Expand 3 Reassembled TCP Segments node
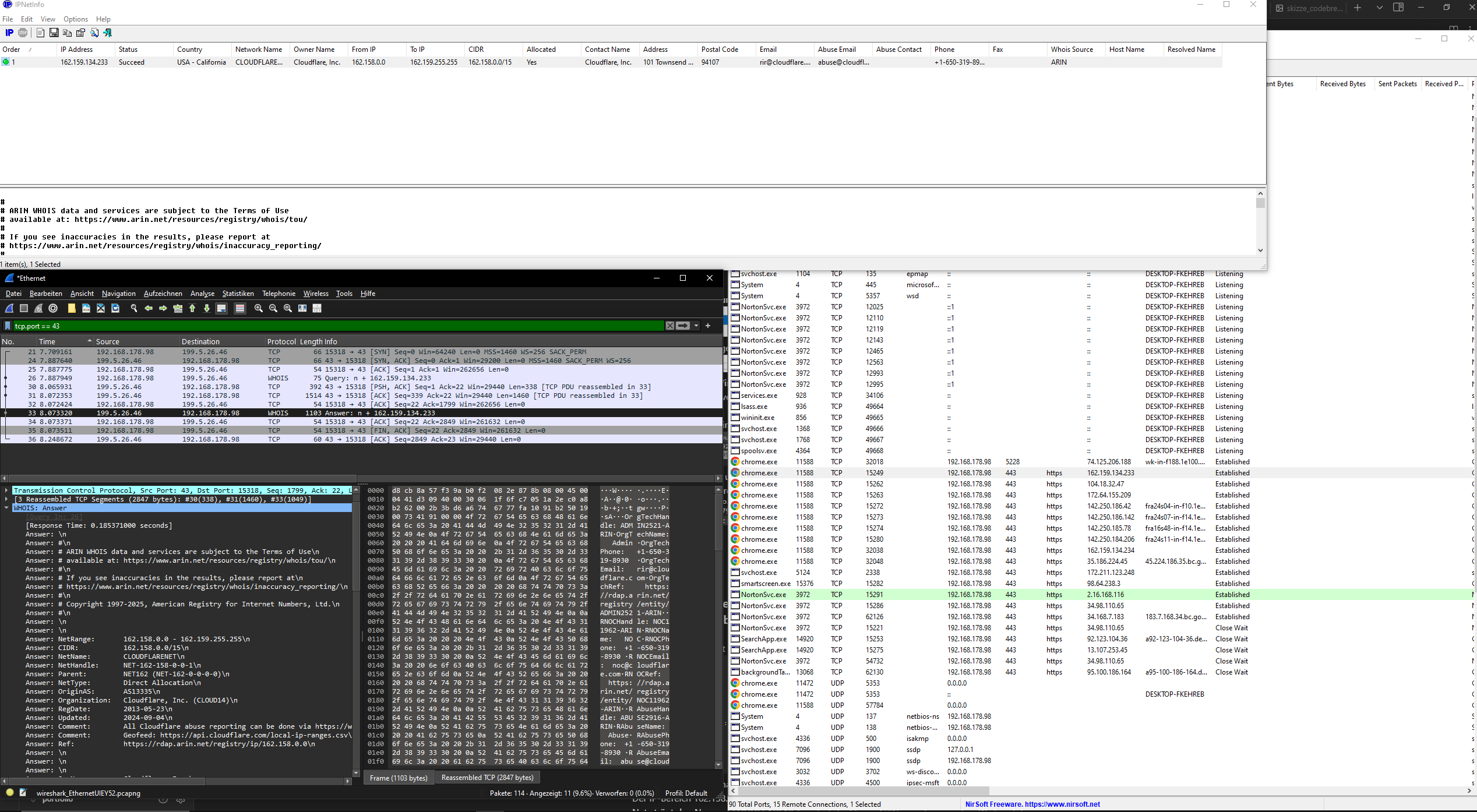 [6, 499]
